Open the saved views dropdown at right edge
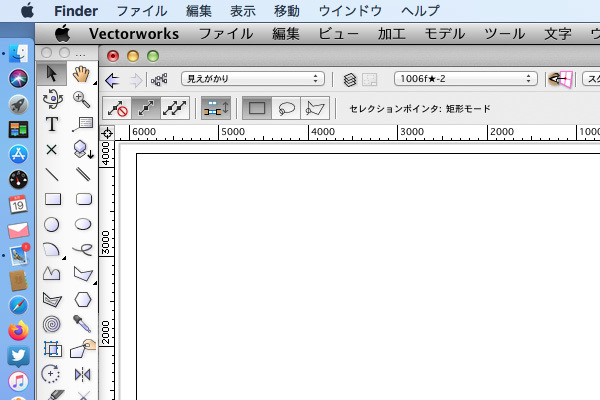The height and width of the screenshot is (400, 600). click(x=591, y=79)
